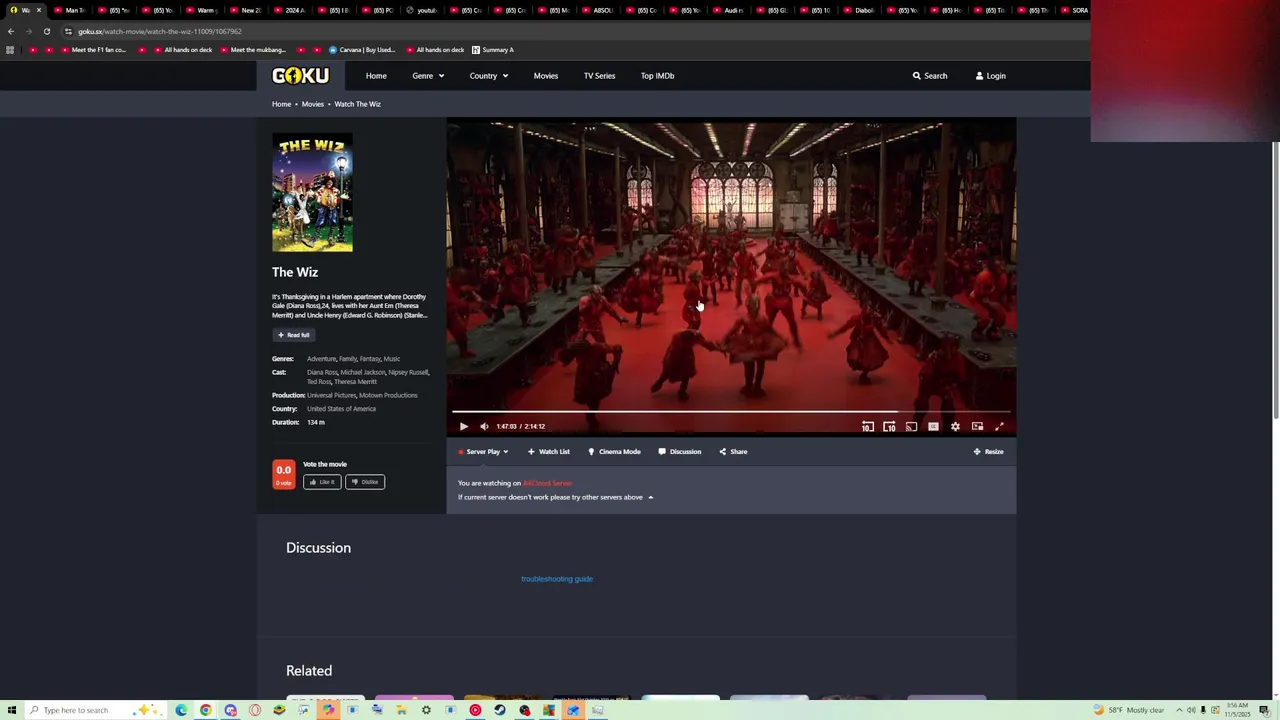This screenshot has width=1280, height=720.
Task: Mute the video volume speaker icon
Action: click(x=484, y=427)
